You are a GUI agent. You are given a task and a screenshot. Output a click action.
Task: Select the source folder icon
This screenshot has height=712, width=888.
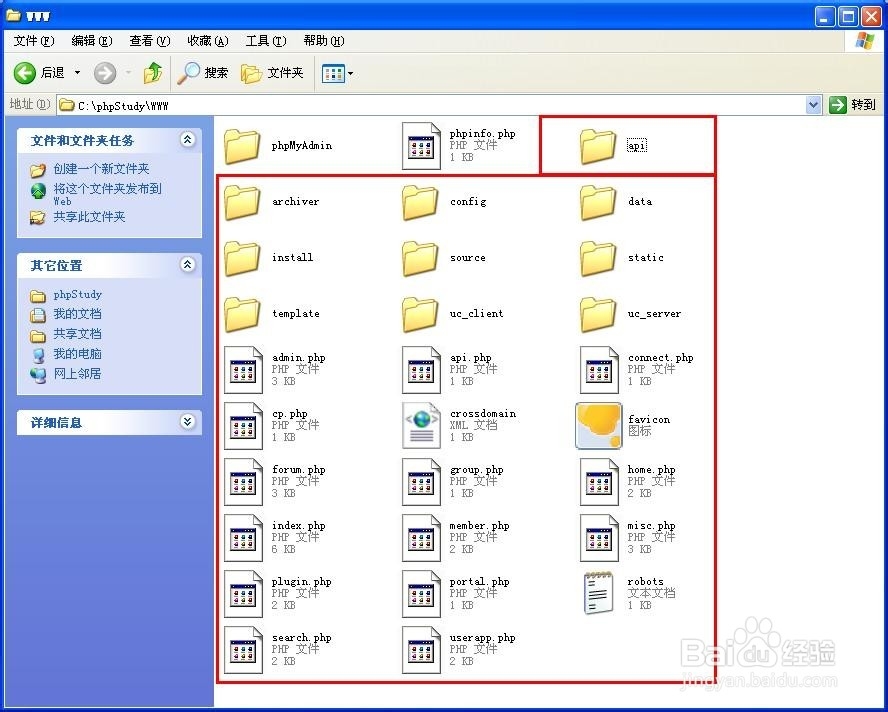pos(420,258)
